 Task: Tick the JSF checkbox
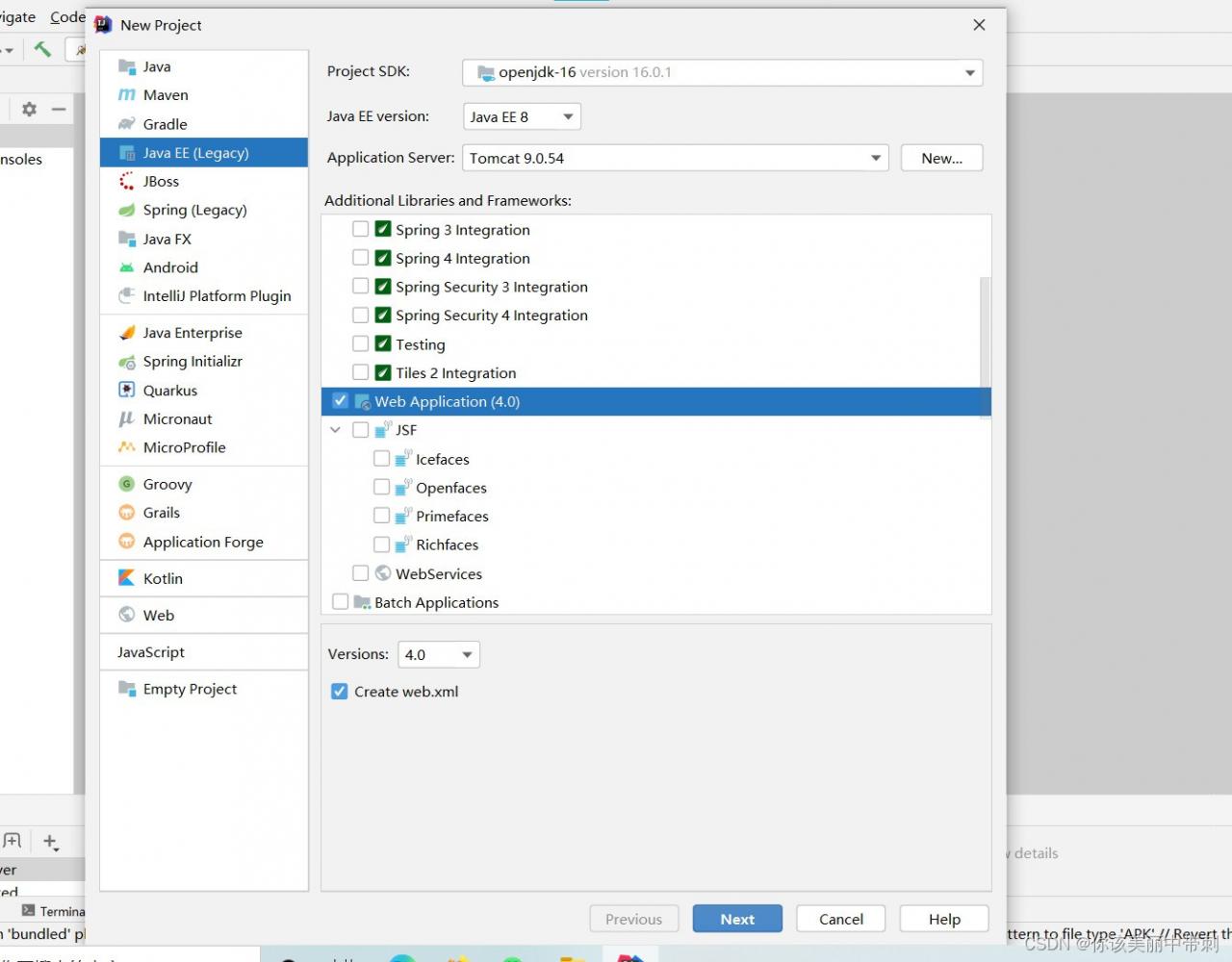pos(361,430)
